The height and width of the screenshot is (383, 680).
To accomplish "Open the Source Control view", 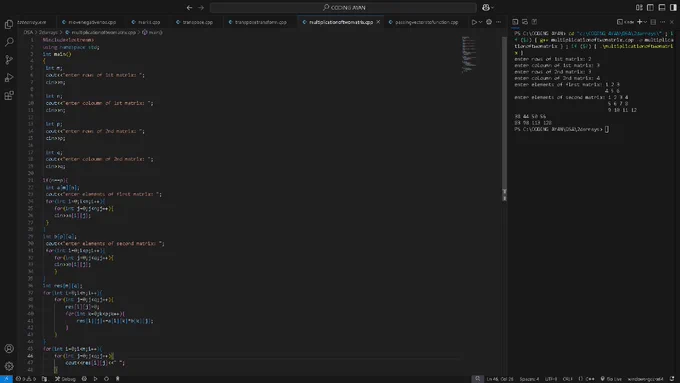I will click(9, 60).
